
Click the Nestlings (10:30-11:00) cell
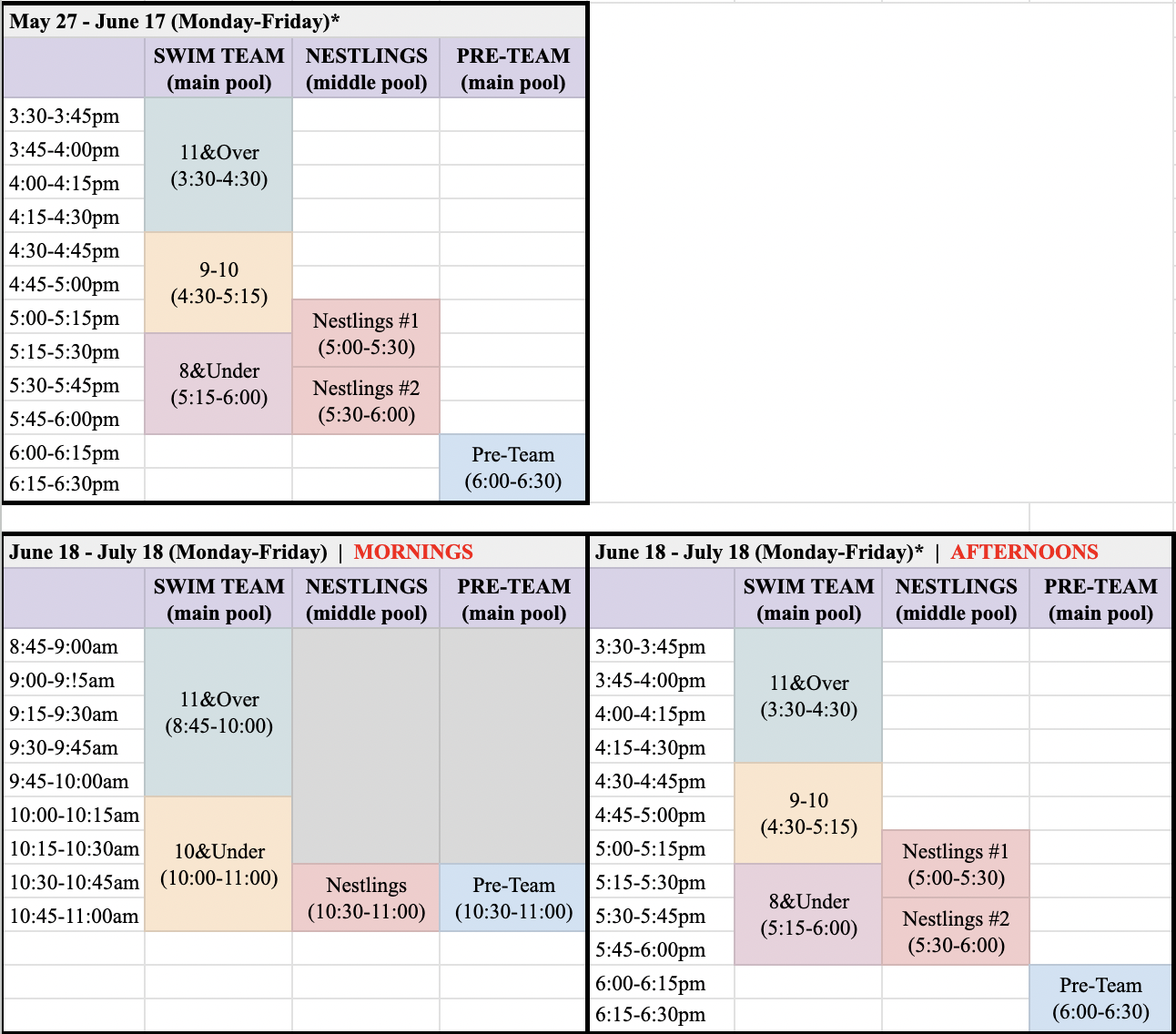(x=366, y=898)
